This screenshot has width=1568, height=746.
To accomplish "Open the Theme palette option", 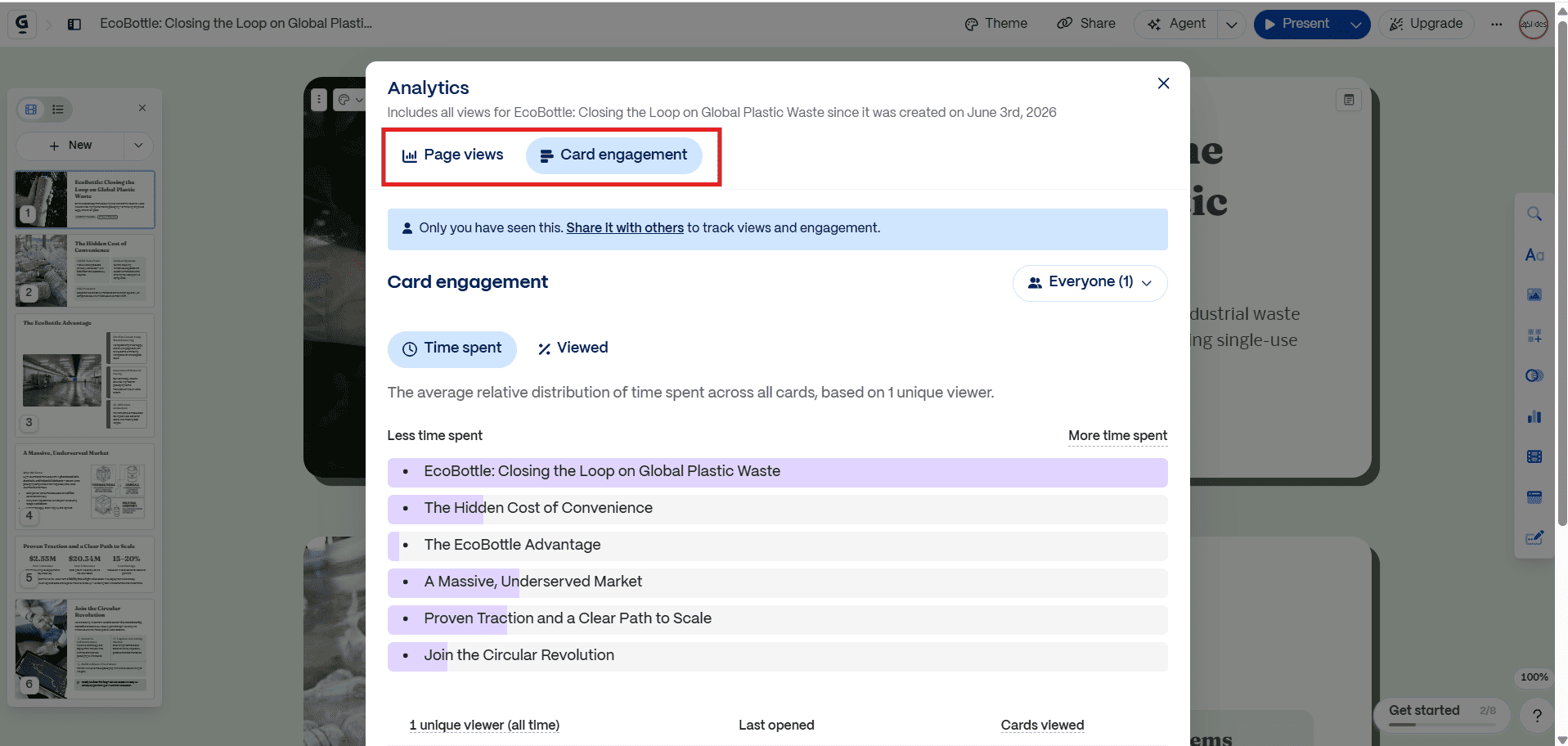I will tap(995, 24).
